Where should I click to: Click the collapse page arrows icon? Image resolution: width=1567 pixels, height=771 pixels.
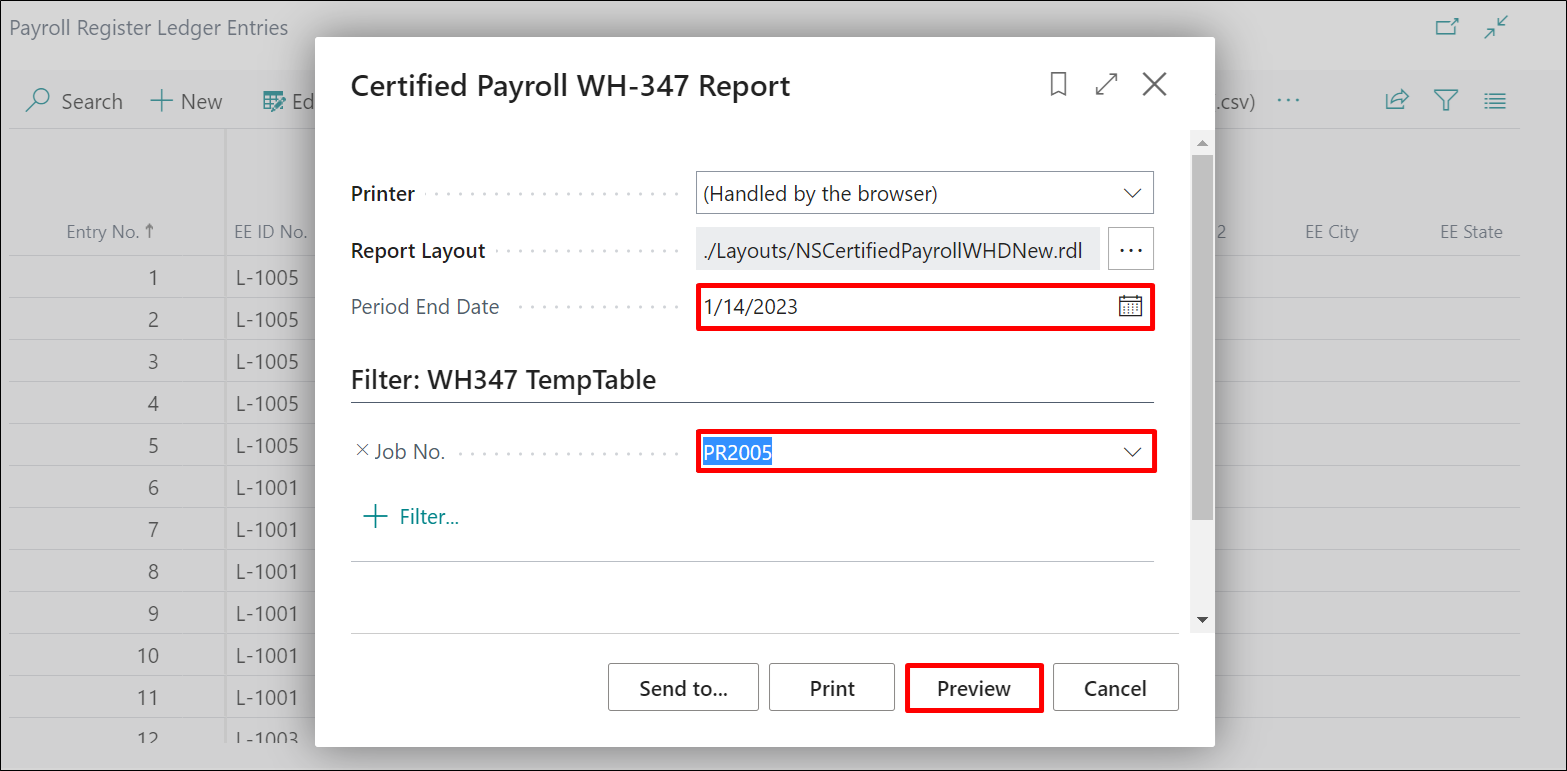click(1496, 28)
